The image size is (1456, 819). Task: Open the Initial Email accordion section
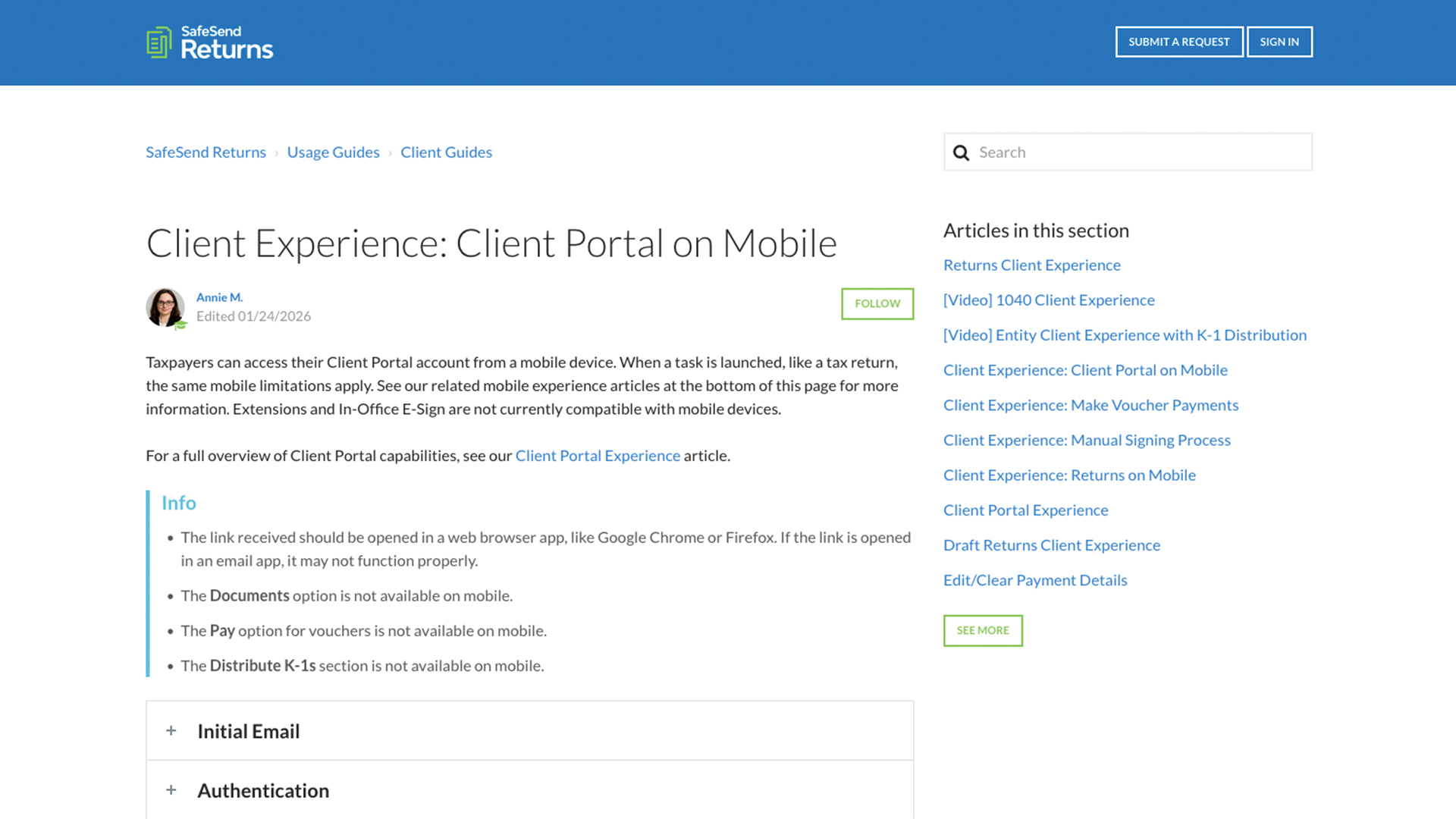pyautogui.click(x=249, y=731)
